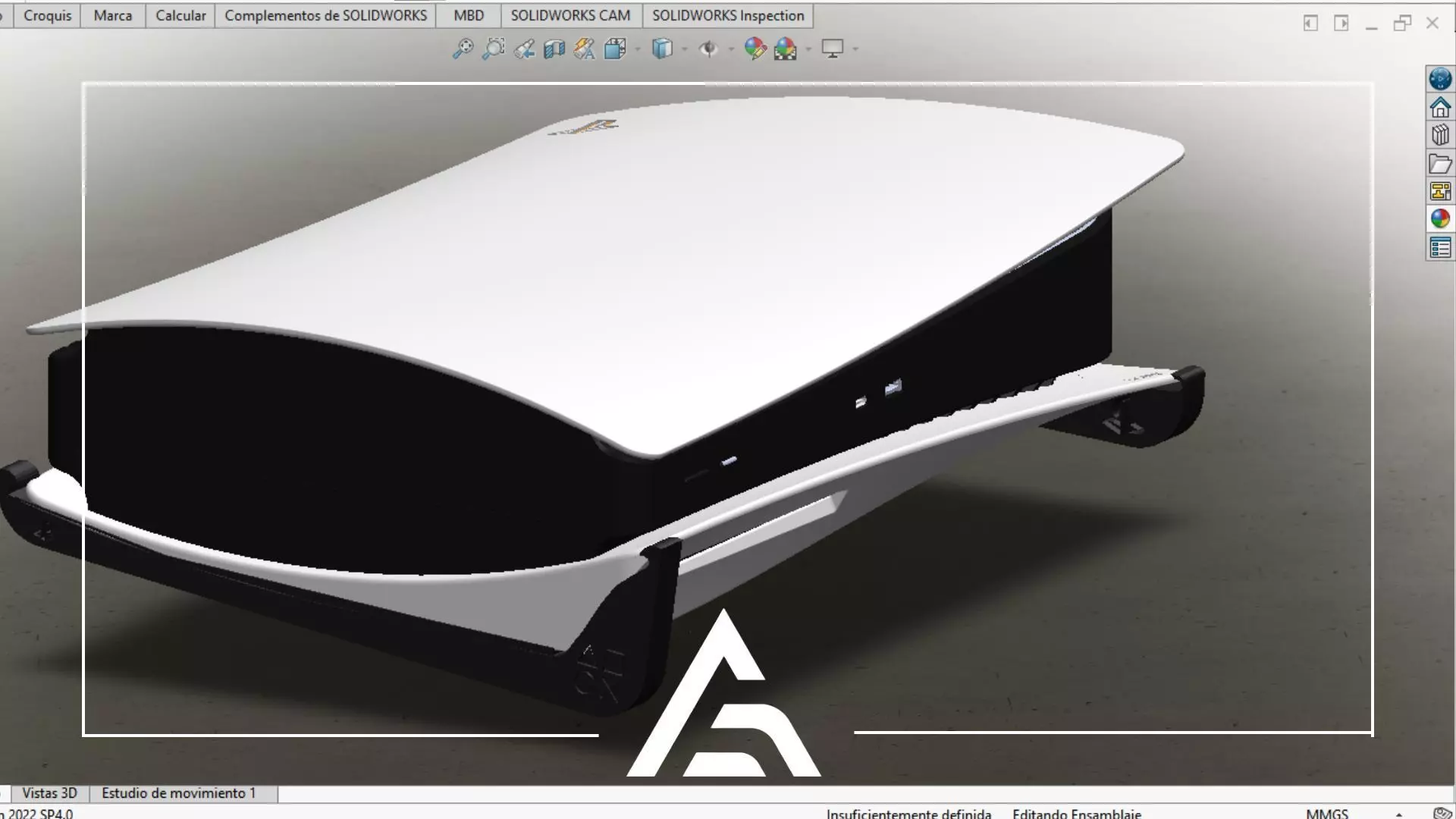Click the View Orientation cube icon

coord(615,49)
